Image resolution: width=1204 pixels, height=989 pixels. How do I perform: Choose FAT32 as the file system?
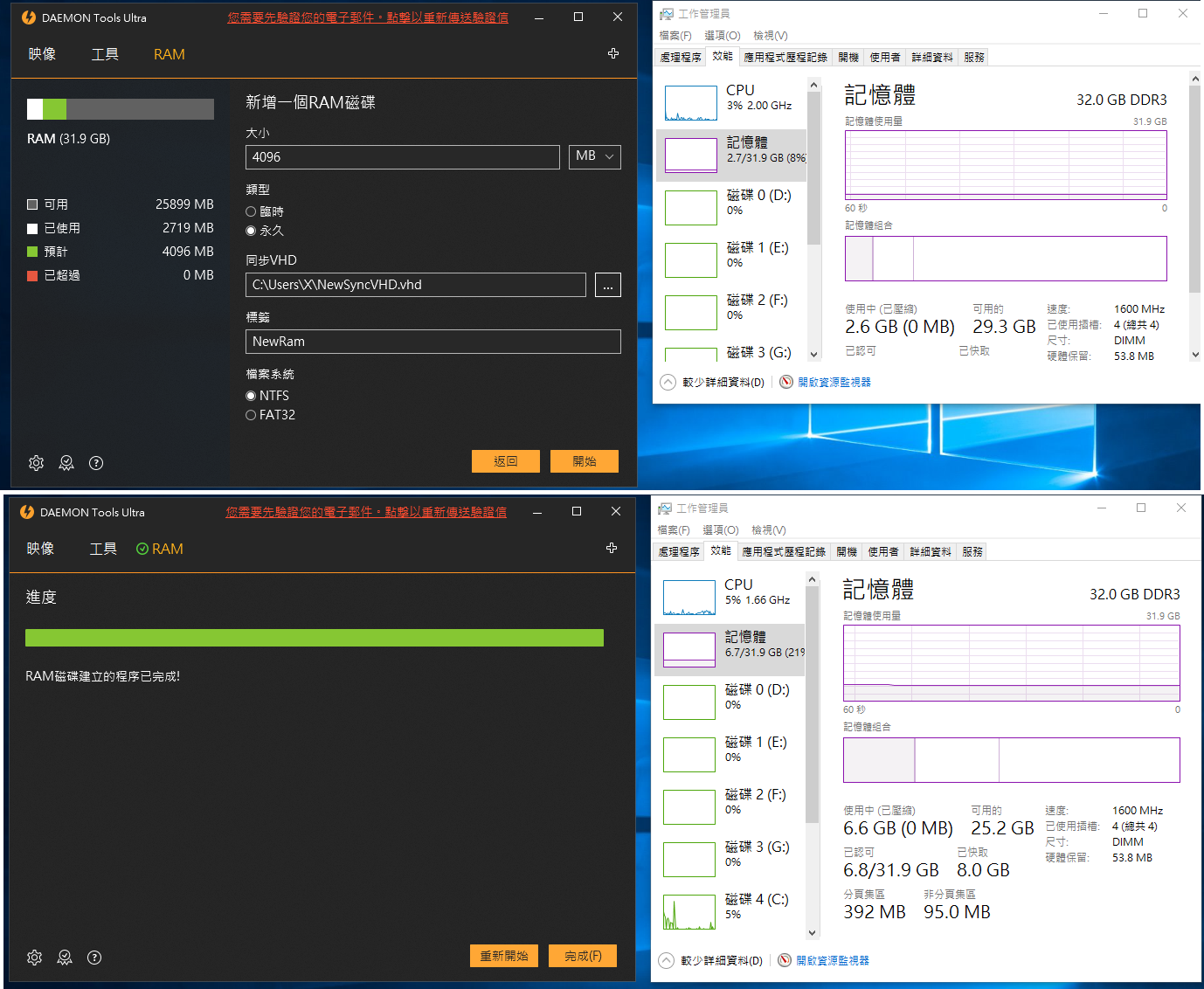(251, 415)
